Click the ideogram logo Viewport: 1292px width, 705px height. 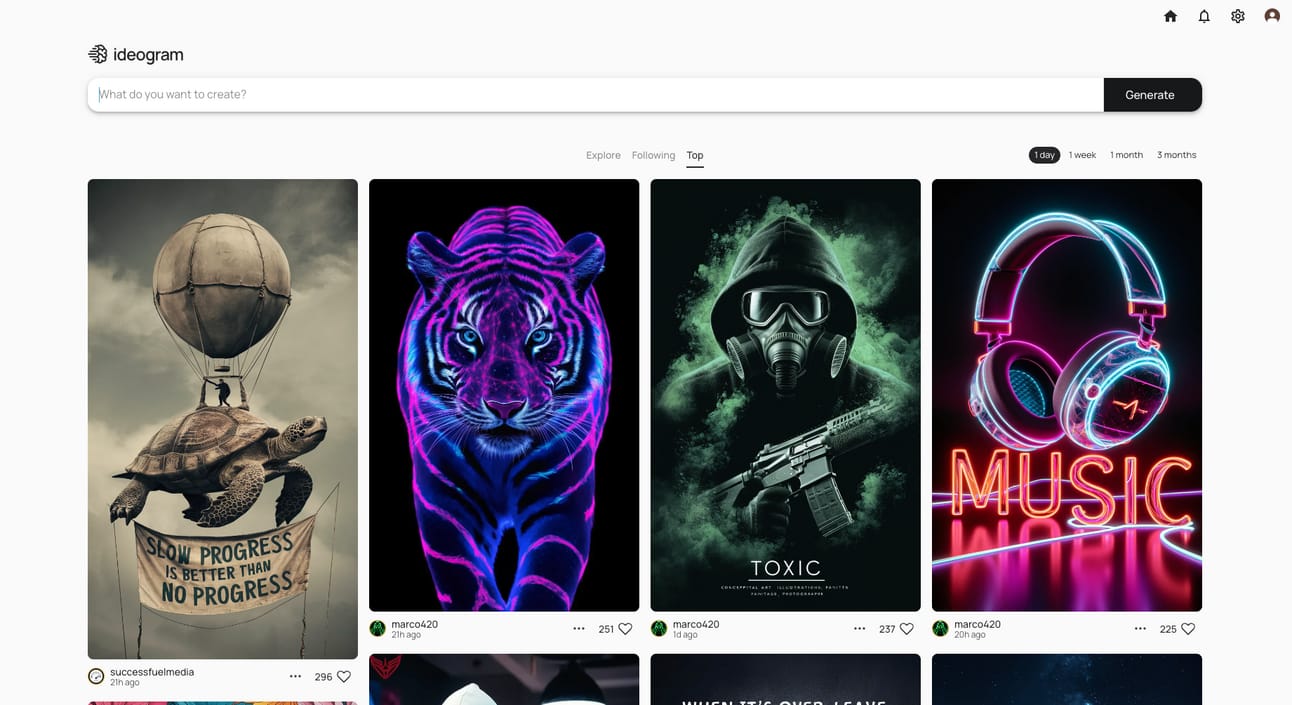click(136, 55)
